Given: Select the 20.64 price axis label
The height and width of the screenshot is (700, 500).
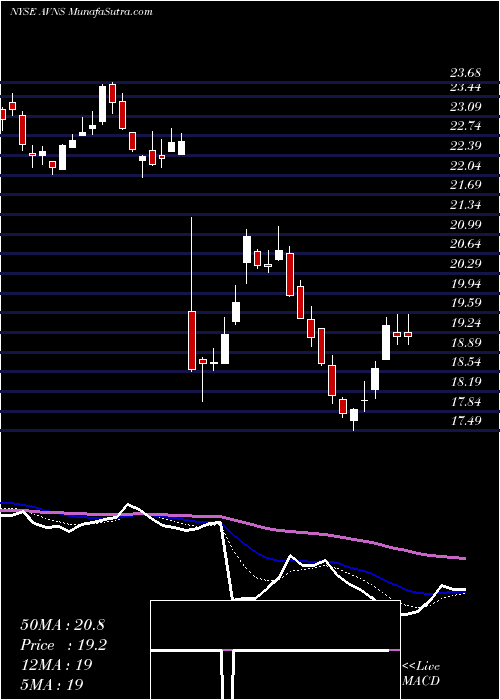Looking at the screenshot, I should [466, 244].
